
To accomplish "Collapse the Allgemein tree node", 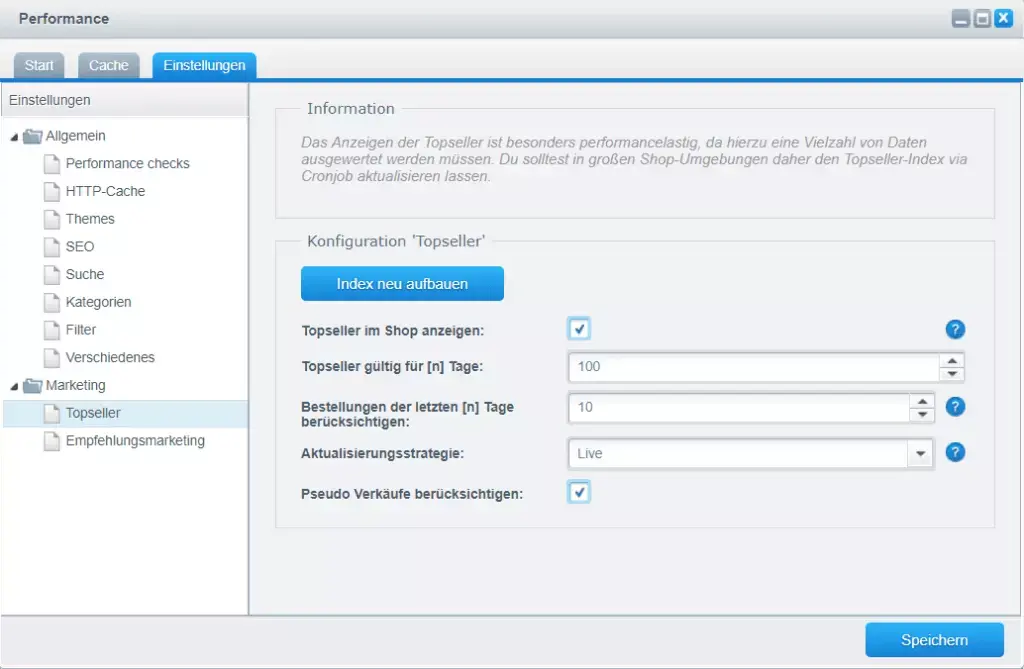I will (14, 136).
